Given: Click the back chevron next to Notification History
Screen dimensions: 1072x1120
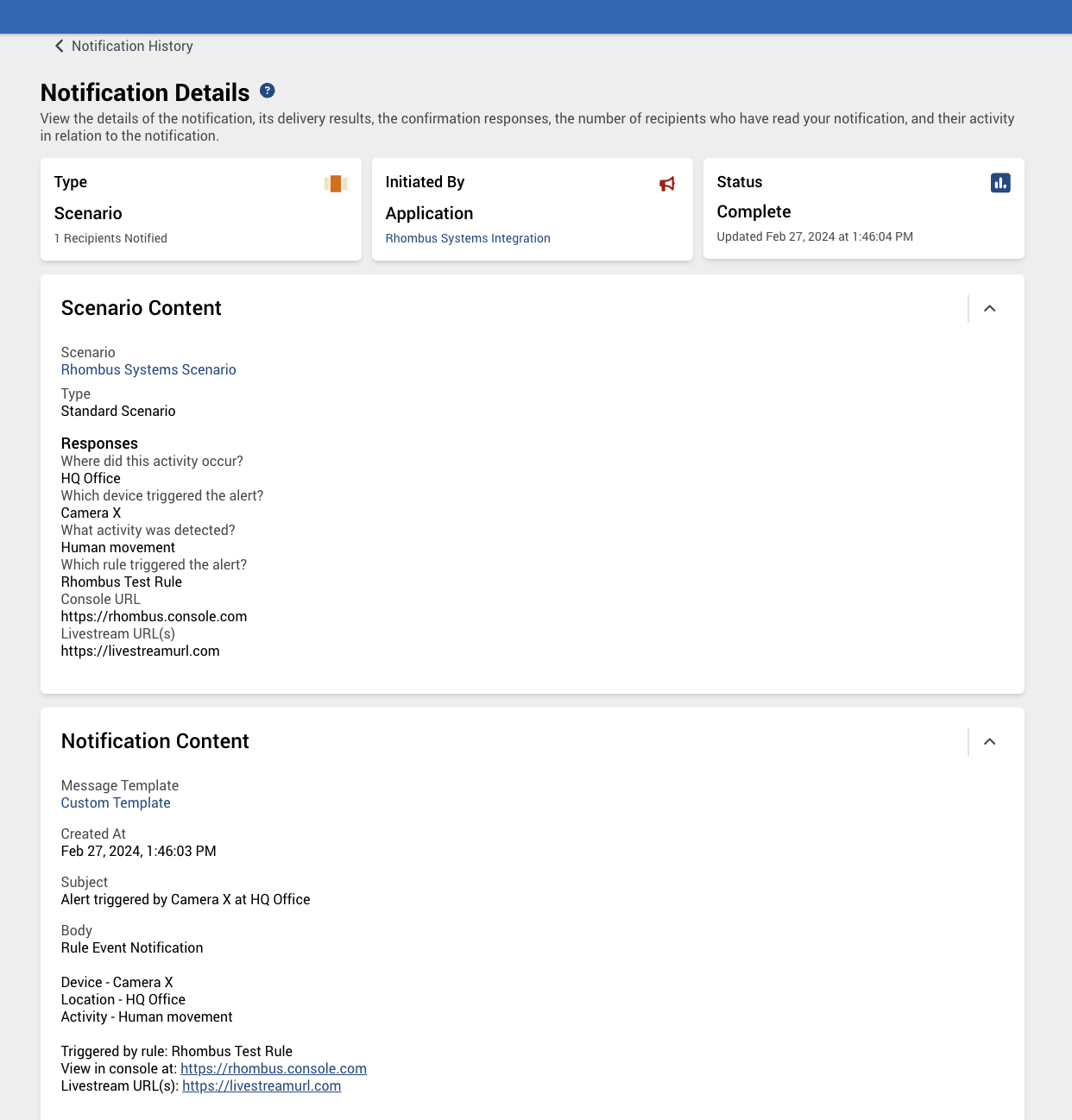Looking at the screenshot, I should tap(58, 46).
